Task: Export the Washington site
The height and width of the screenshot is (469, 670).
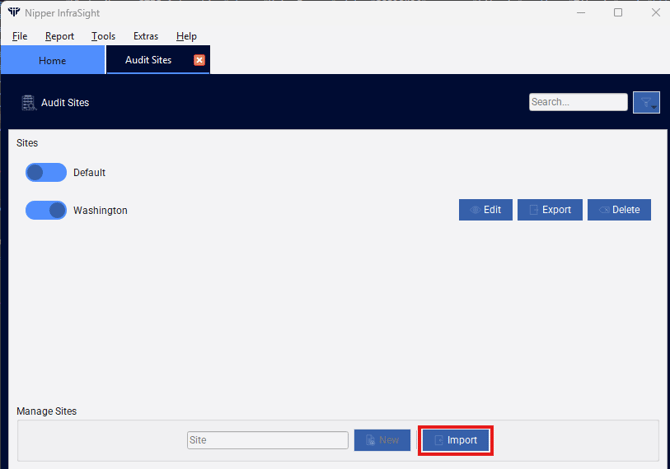Action: tap(550, 210)
